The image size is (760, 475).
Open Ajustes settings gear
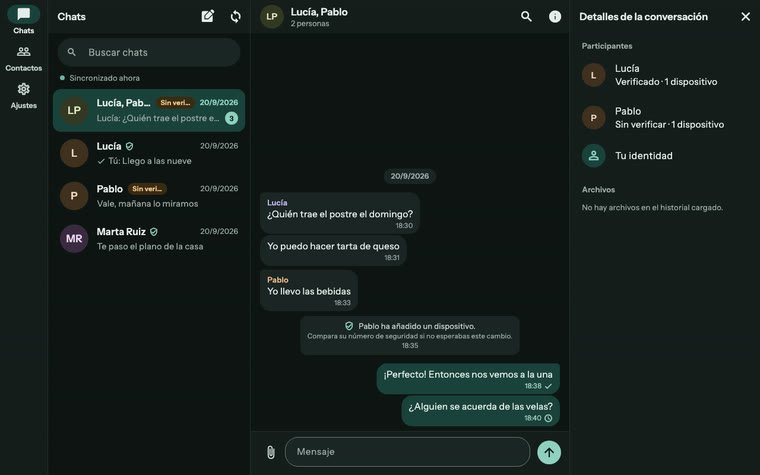coord(23,96)
